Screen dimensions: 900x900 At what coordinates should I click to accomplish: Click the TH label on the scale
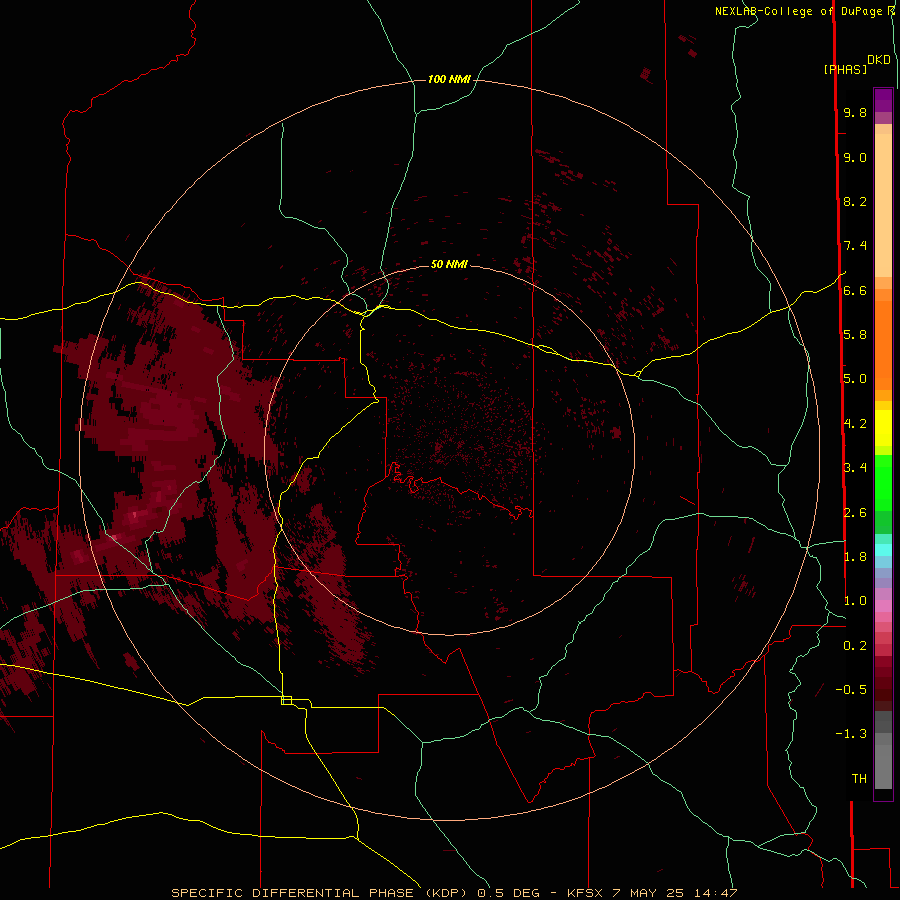[x=859, y=779]
